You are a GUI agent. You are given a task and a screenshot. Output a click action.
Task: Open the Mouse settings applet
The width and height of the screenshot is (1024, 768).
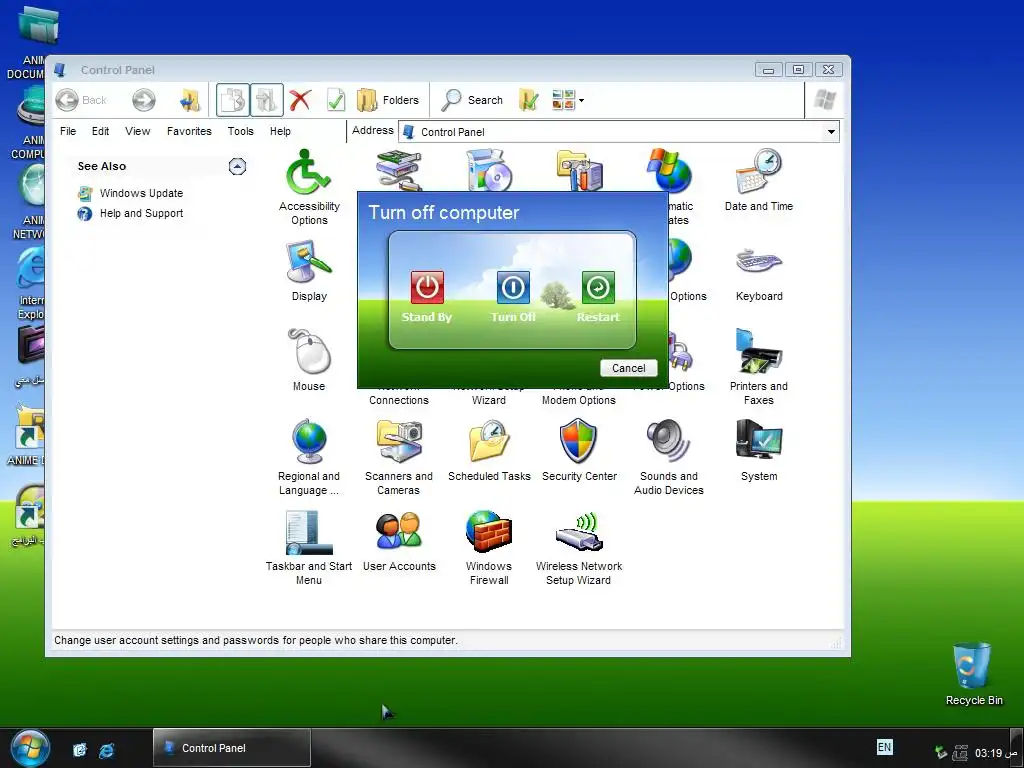point(309,360)
